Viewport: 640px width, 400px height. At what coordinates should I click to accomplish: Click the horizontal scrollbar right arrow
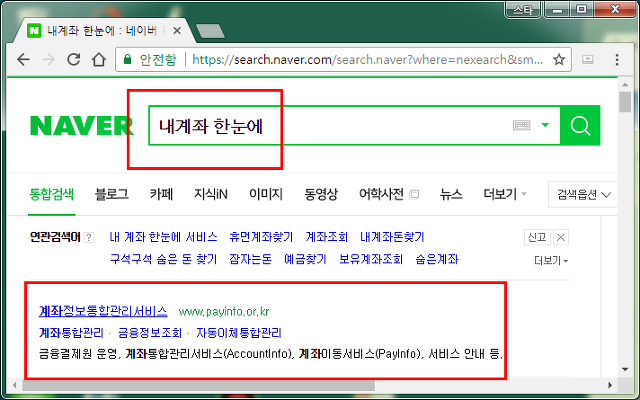(x=610, y=385)
